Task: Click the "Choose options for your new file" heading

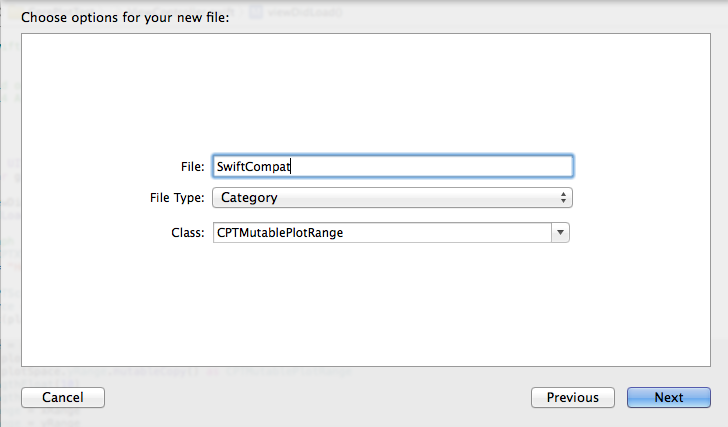Action: click(125, 18)
